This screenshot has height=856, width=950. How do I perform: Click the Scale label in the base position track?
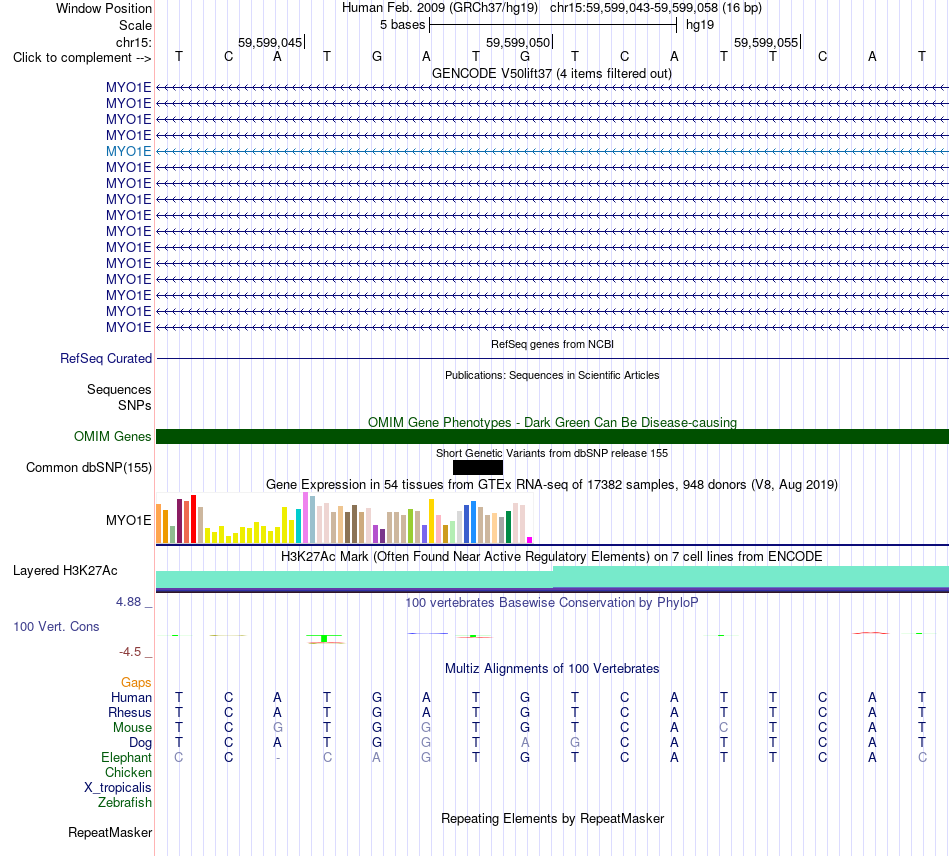pos(135,25)
